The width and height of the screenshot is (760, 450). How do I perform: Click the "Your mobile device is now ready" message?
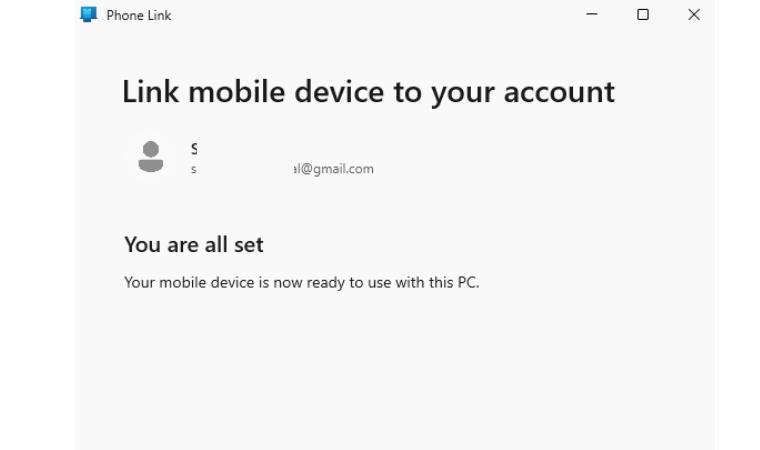click(x=301, y=283)
